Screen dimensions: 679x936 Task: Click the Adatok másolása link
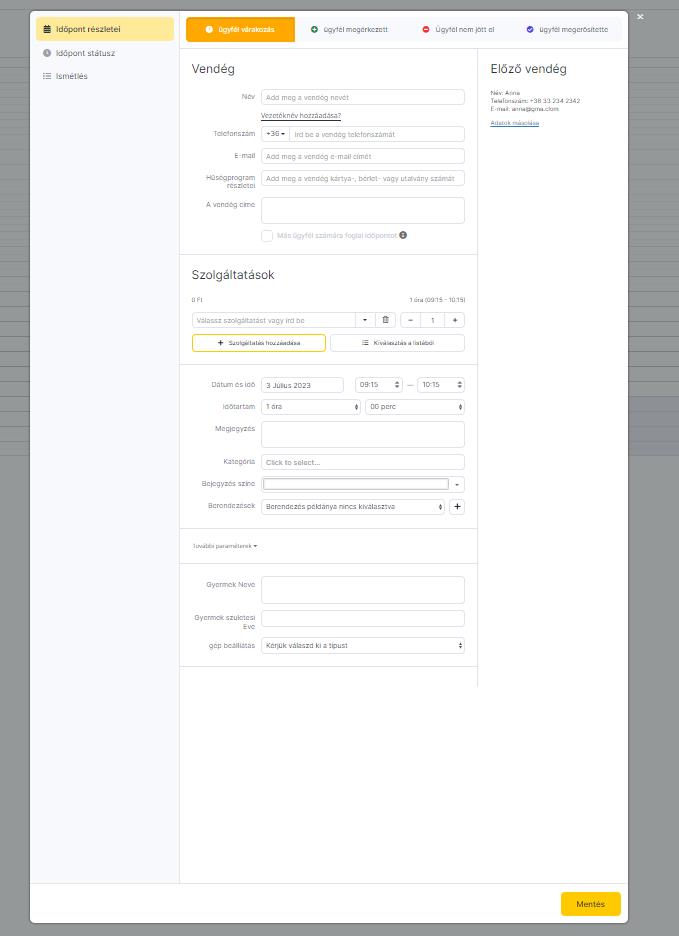pos(515,123)
